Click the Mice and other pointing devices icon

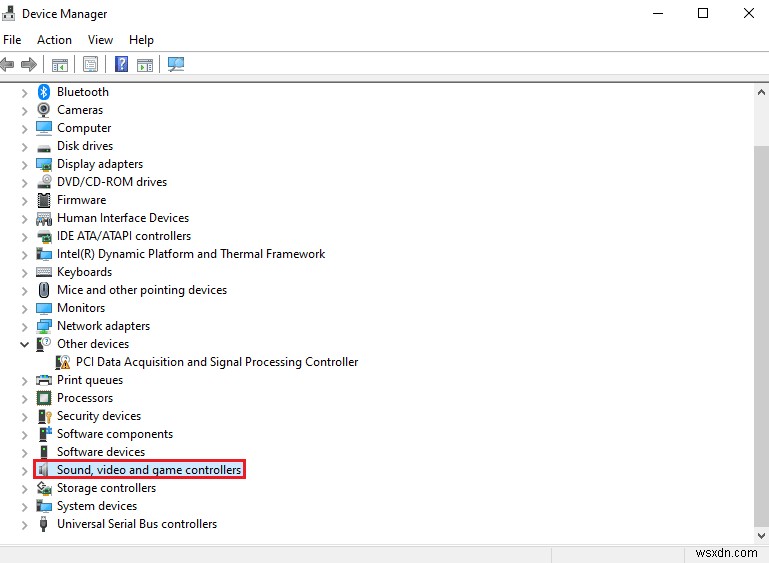[x=44, y=290]
